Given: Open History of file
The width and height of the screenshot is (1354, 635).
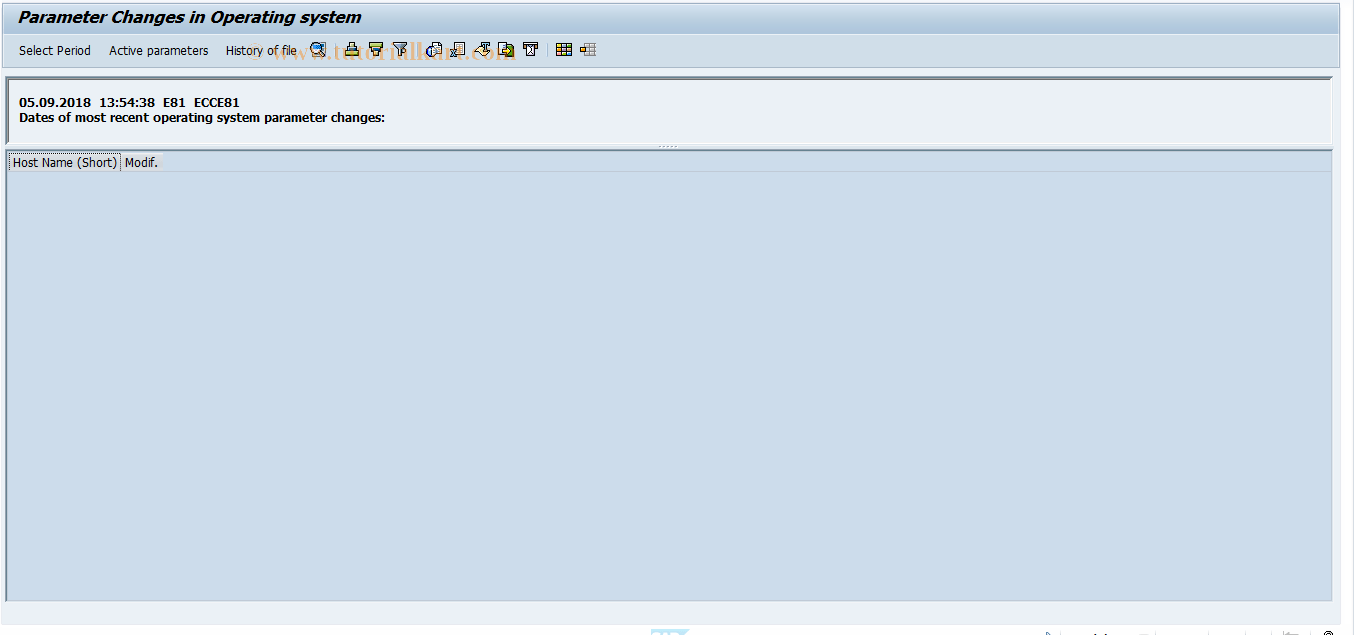Looking at the screenshot, I should [259, 50].
